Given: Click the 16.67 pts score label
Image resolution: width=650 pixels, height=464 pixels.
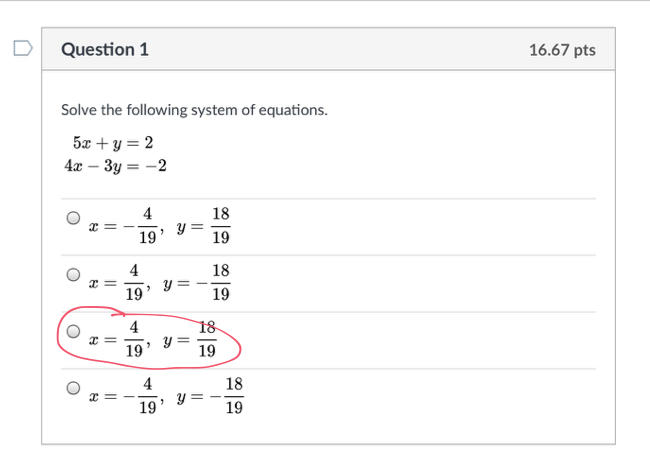Looking at the screenshot, I should (x=561, y=50).
